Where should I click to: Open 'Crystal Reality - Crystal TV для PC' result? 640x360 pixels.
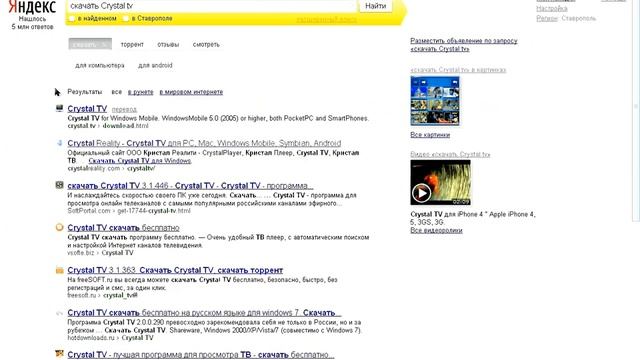point(204,143)
